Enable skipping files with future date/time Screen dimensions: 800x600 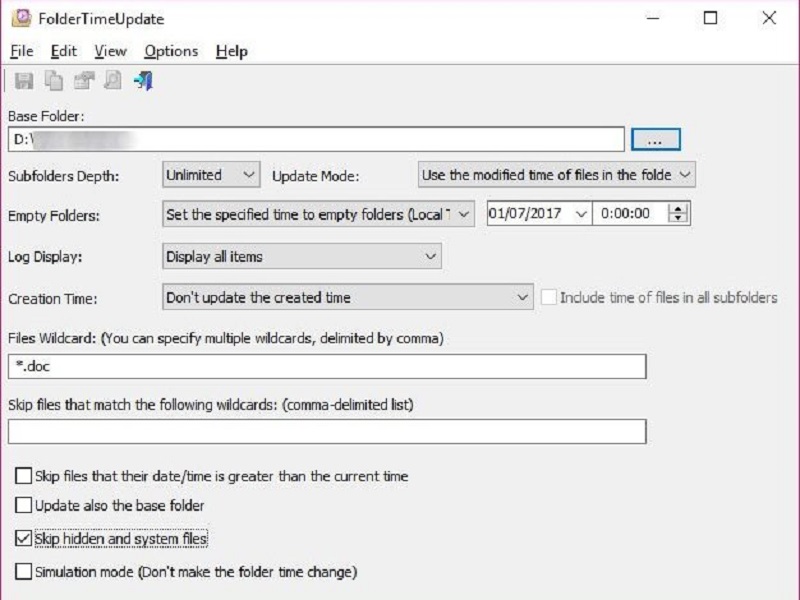(x=24, y=476)
